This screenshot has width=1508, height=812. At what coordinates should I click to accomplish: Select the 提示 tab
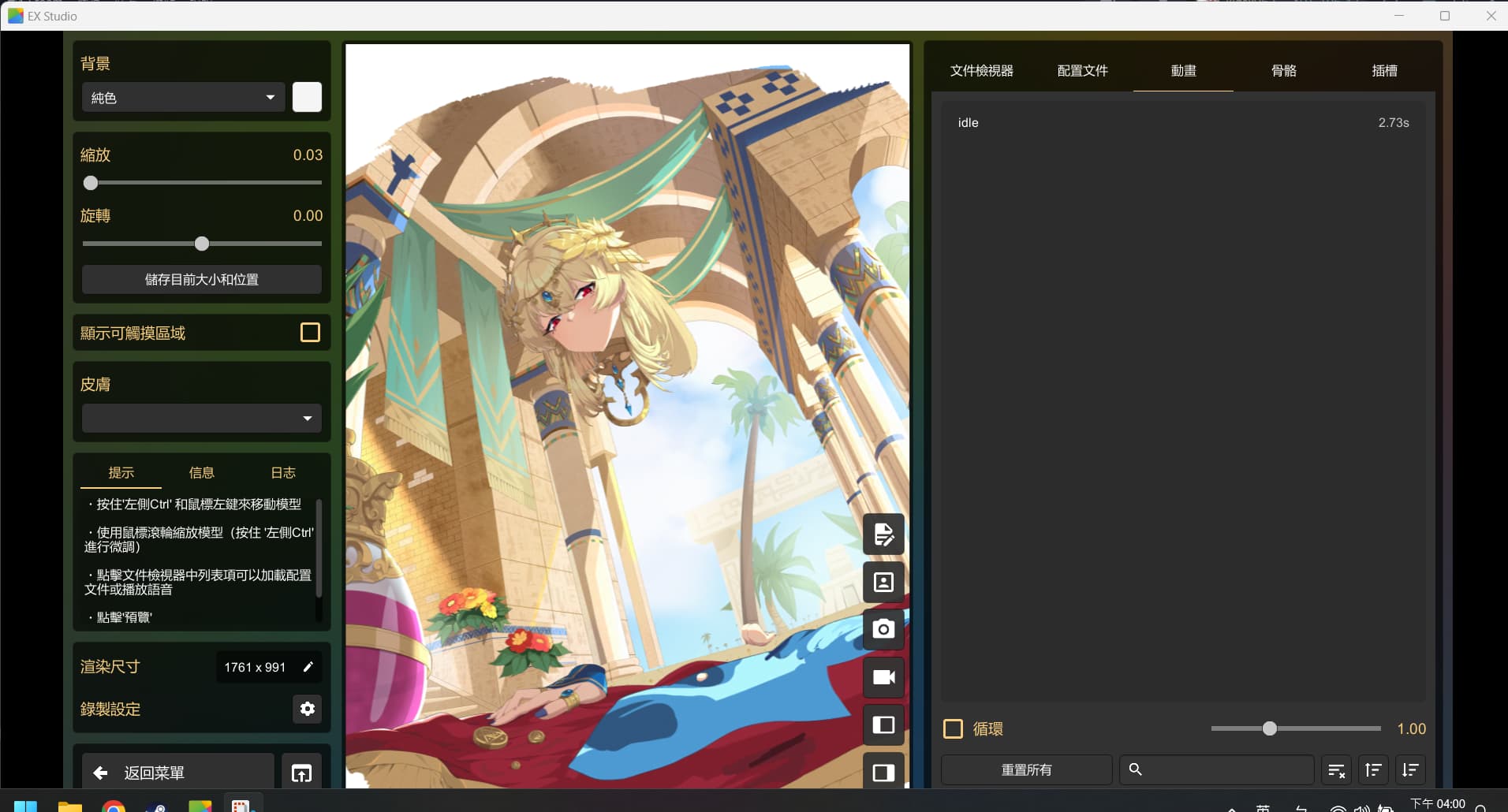(x=121, y=472)
